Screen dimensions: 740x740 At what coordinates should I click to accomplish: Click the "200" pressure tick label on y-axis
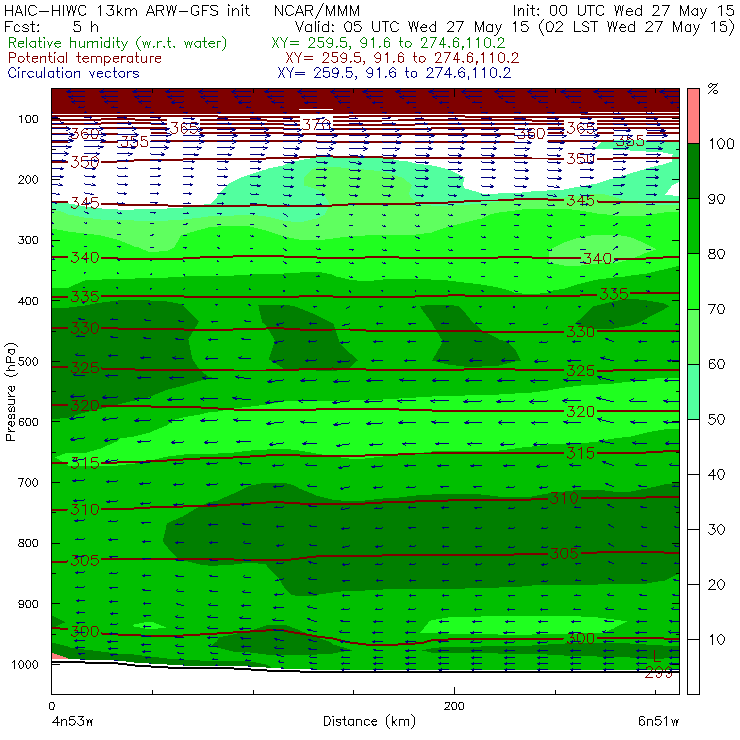[x=28, y=179]
